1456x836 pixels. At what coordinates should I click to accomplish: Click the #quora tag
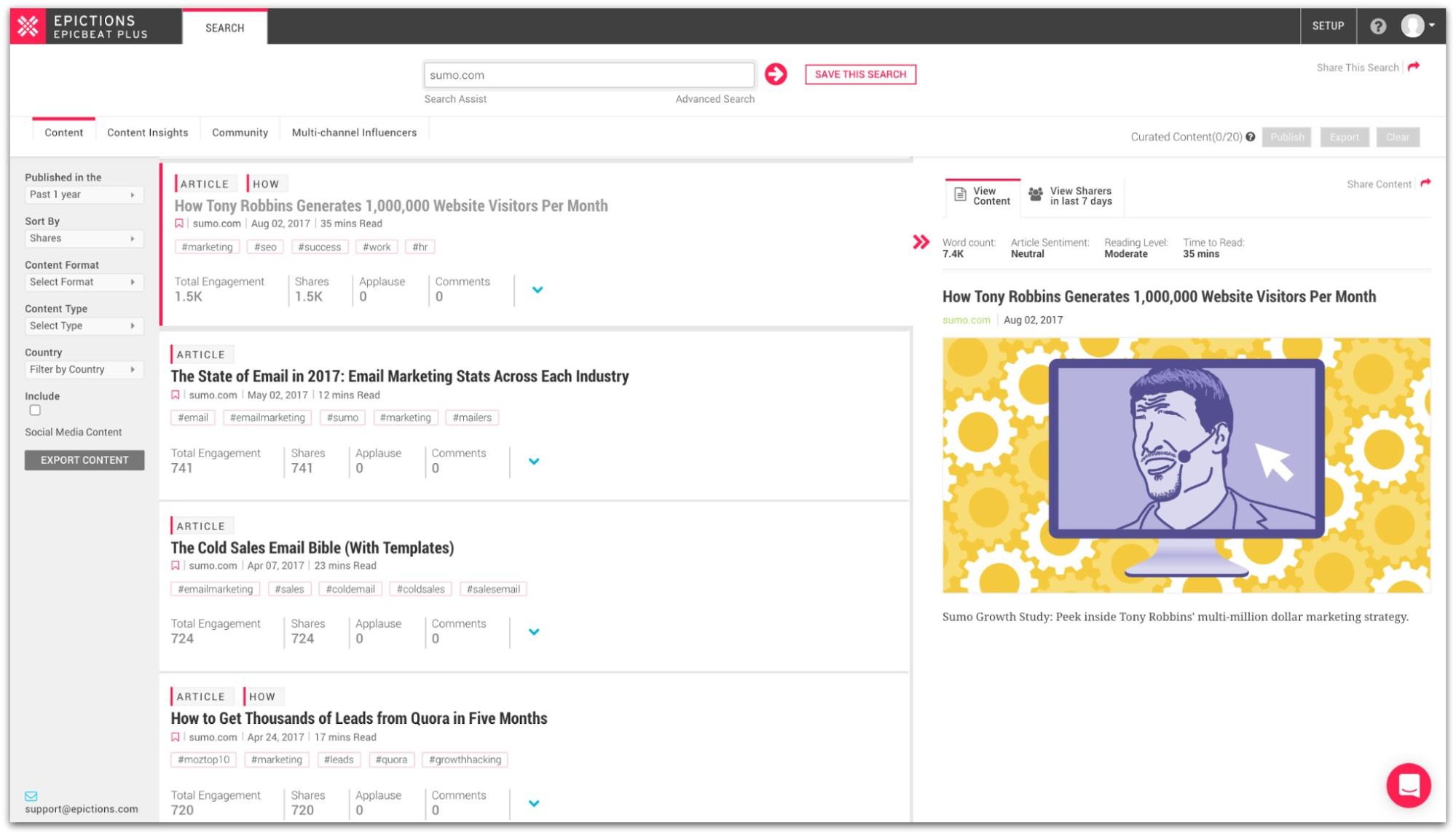pyautogui.click(x=391, y=760)
